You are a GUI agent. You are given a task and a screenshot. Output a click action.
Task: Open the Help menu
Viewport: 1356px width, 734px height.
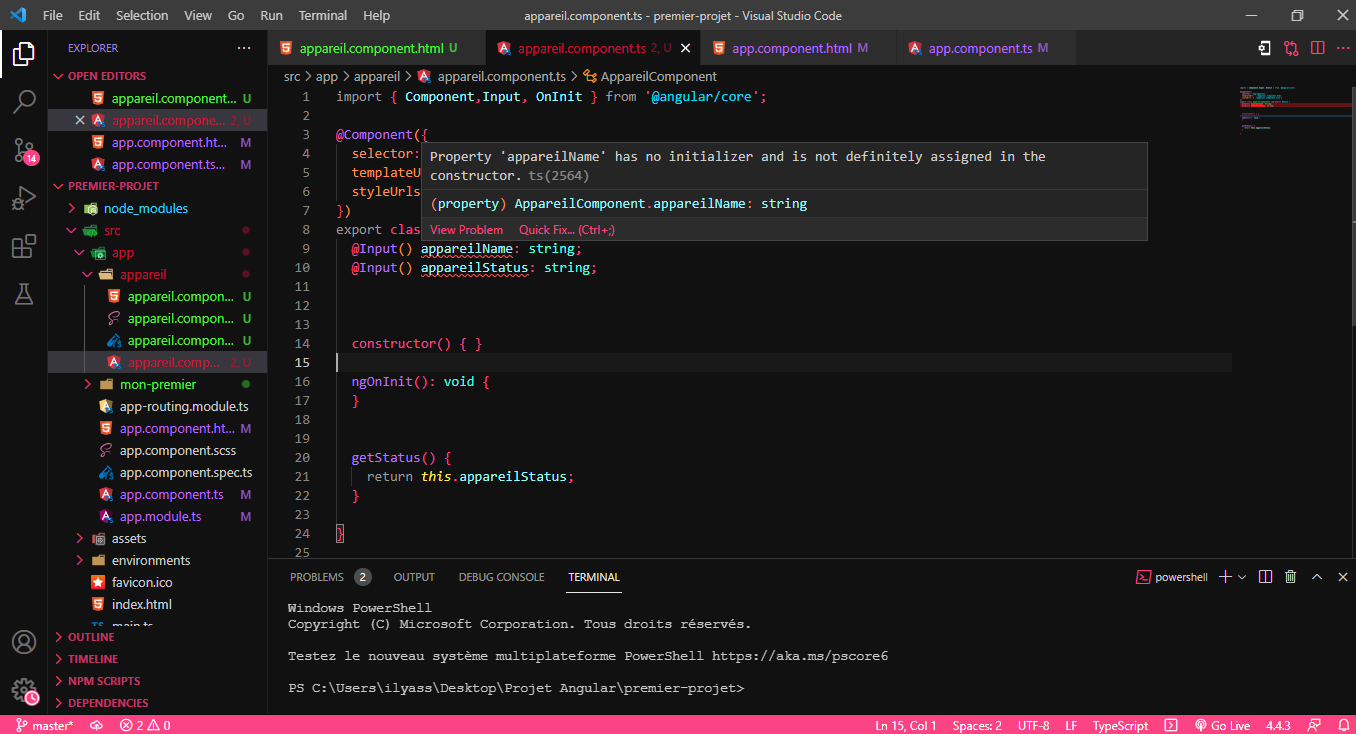(x=377, y=16)
